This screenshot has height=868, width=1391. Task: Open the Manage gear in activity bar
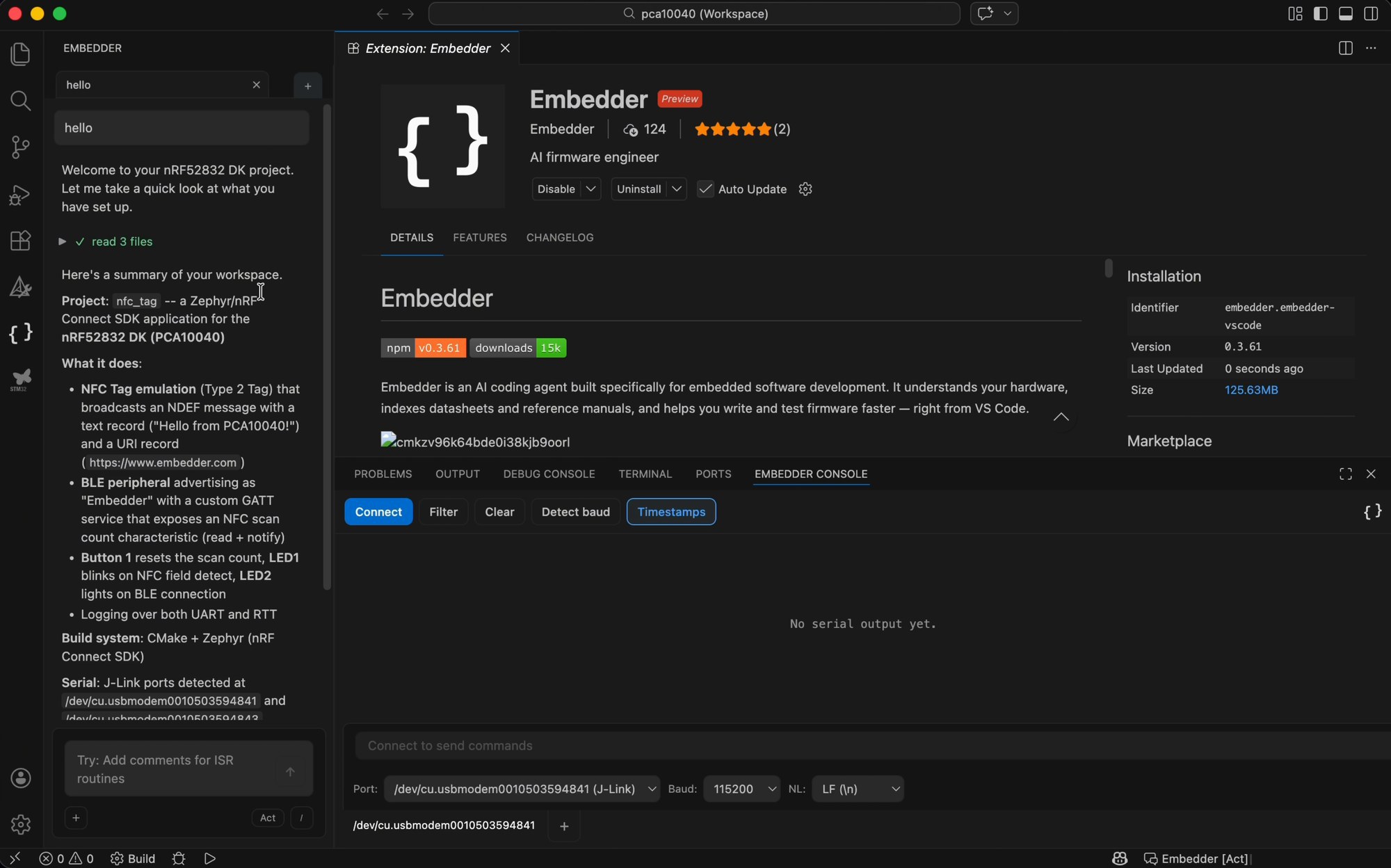21,824
